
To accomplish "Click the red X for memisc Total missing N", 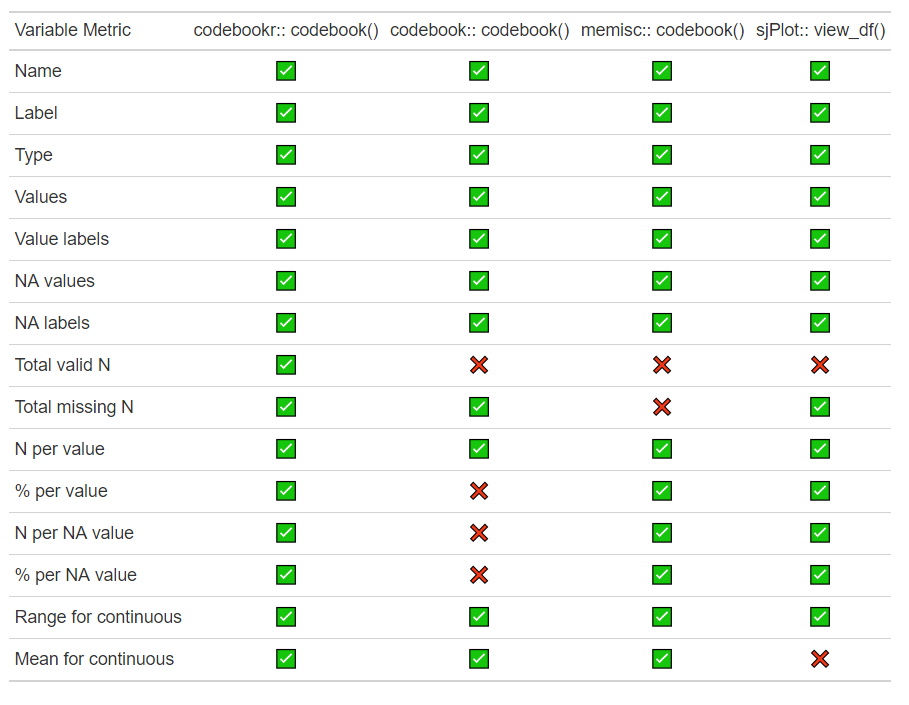I will pos(662,407).
